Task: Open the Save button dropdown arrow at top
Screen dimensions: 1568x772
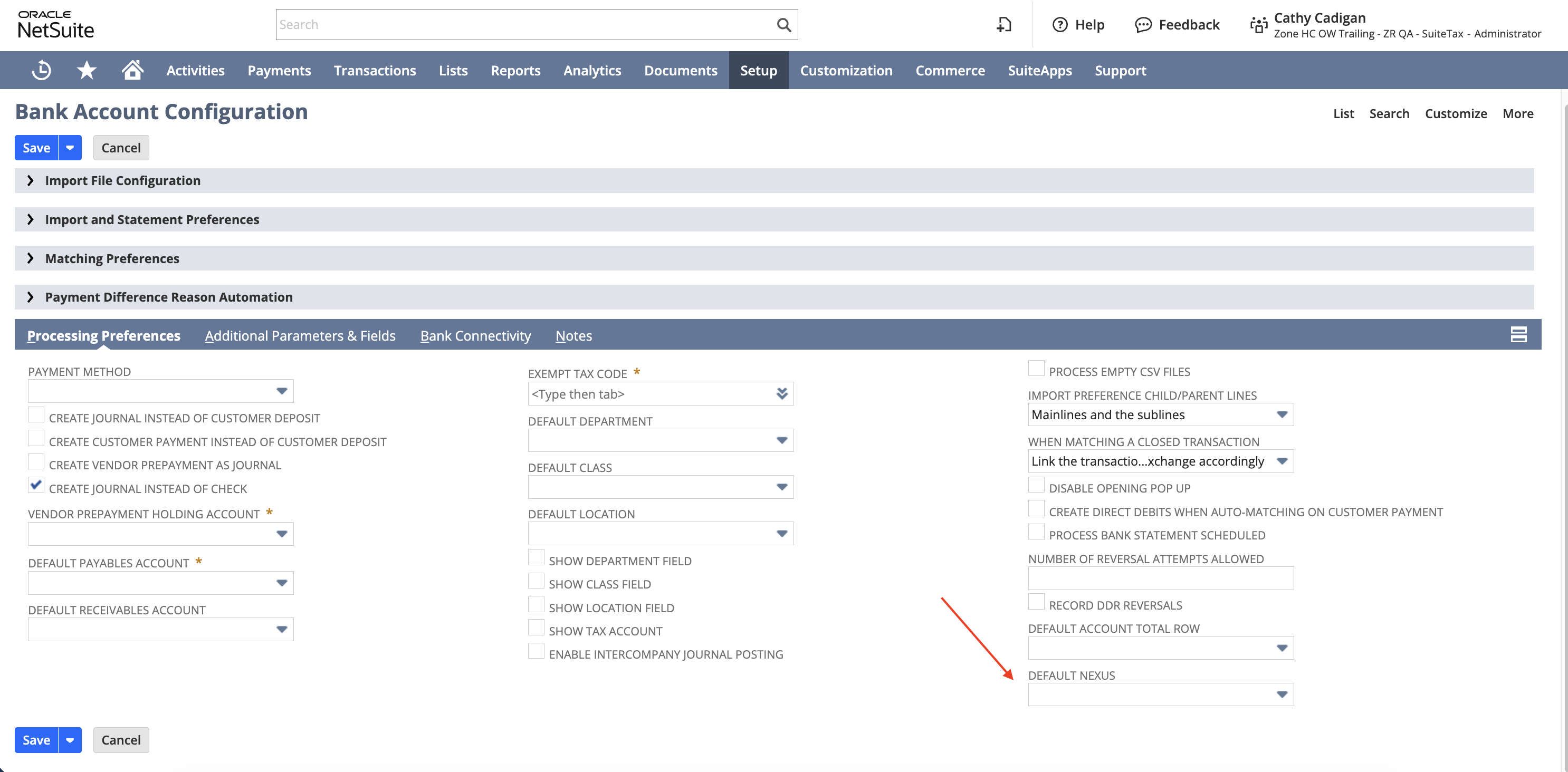Action: [70, 148]
